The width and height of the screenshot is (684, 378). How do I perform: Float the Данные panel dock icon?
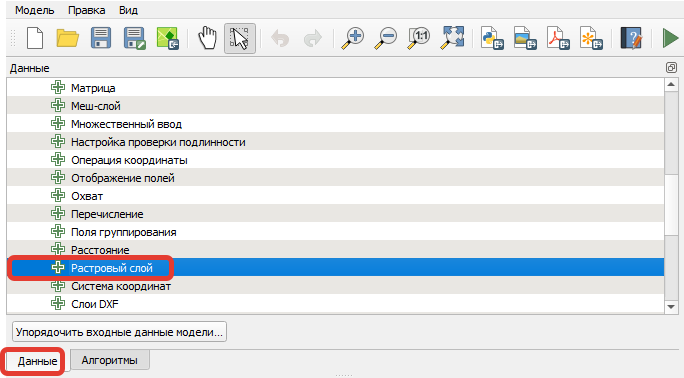[x=671, y=68]
